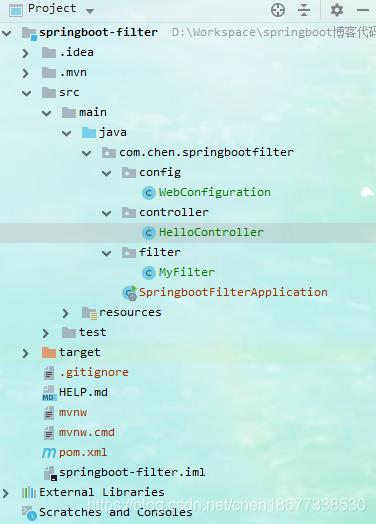
Task: Select the resources folder label
Action: click(130, 312)
